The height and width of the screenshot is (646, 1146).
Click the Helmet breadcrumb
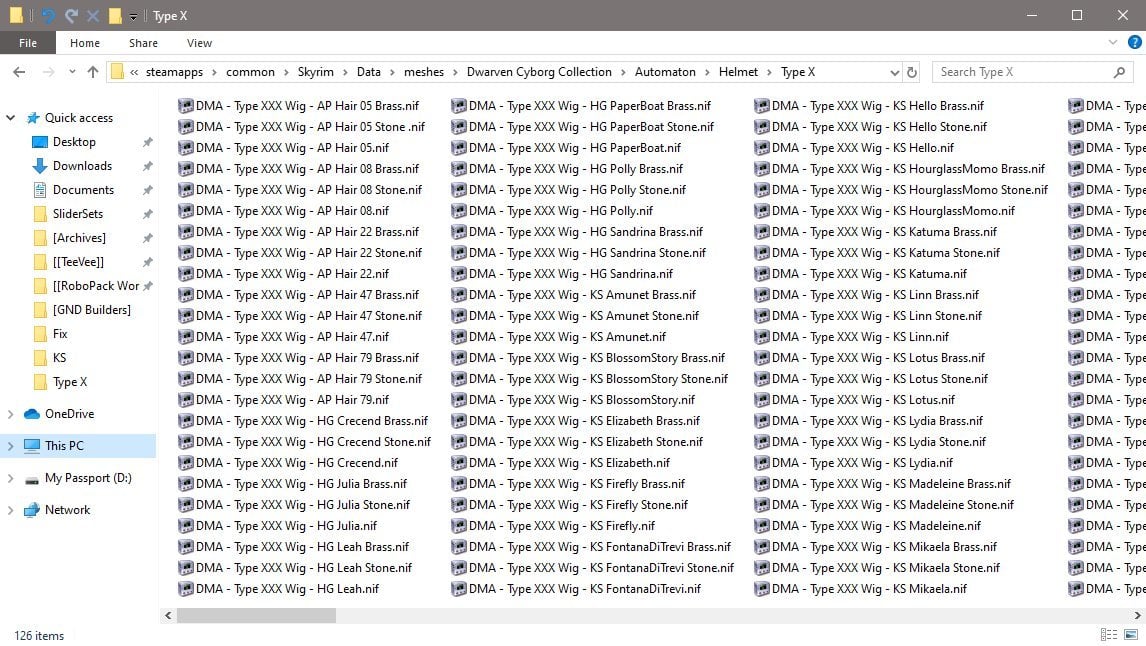[738, 72]
